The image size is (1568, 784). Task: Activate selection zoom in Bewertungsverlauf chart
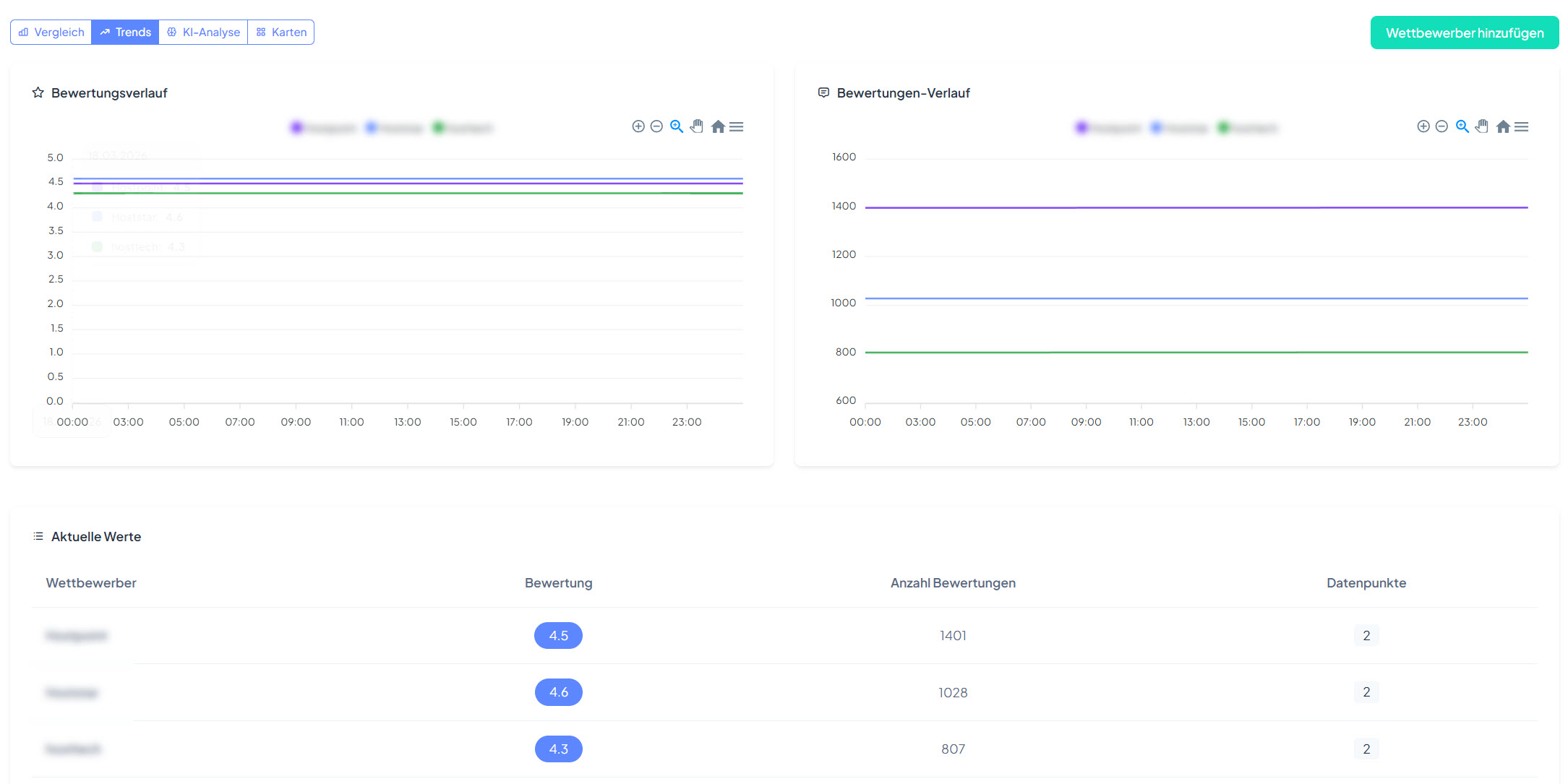[x=677, y=126]
